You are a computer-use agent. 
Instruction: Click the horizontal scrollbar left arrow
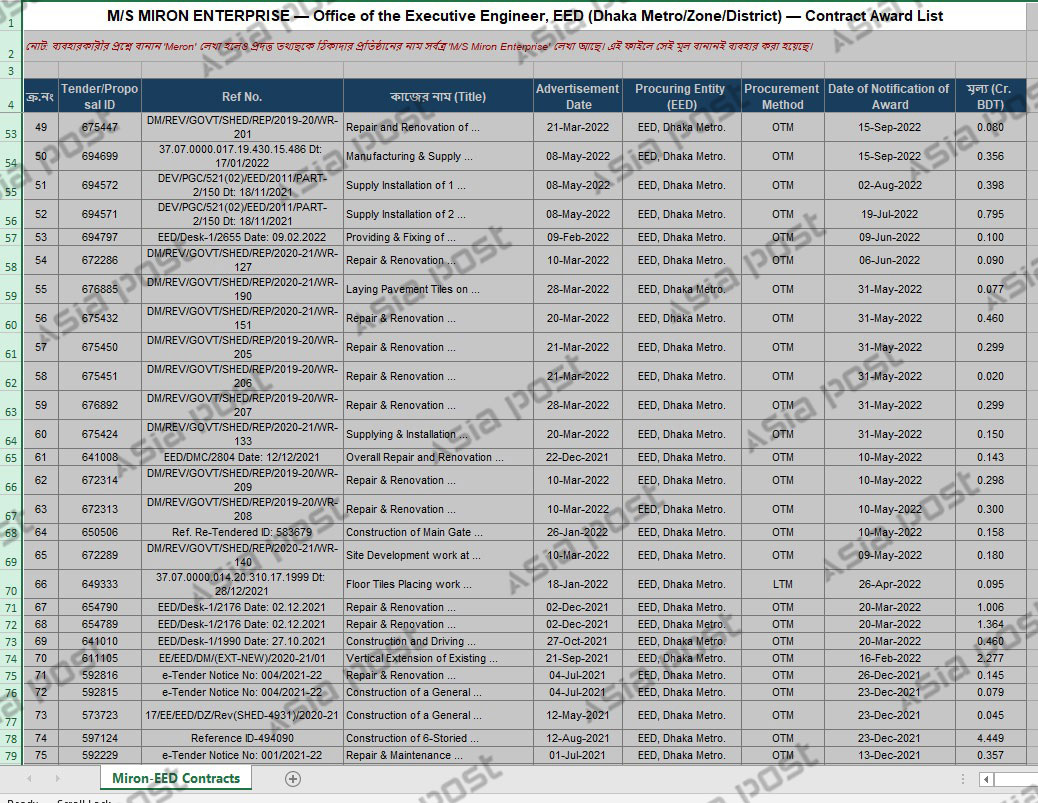(x=986, y=779)
